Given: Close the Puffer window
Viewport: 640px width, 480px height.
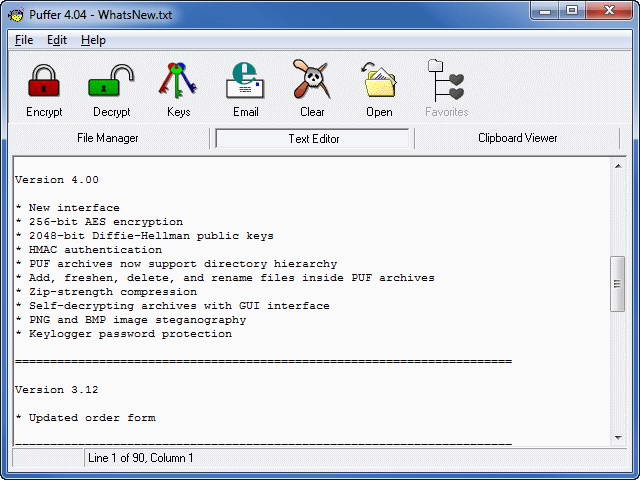Looking at the screenshot, I should (609, 11).
